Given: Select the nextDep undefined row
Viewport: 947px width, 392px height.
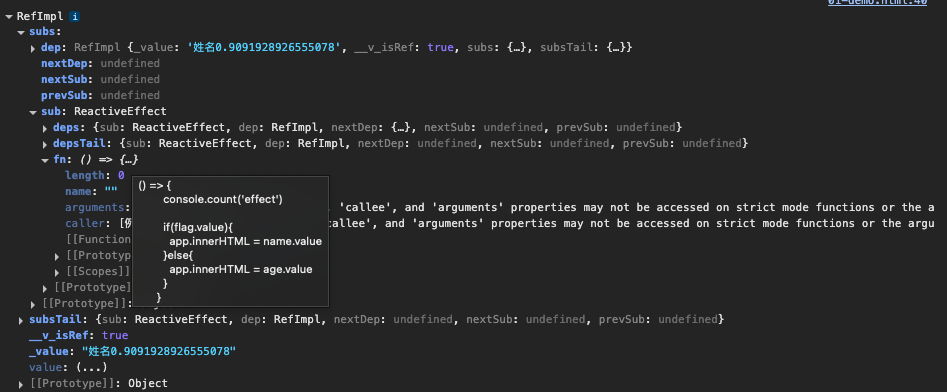Looking at the screenshot, I should [100, 63].
